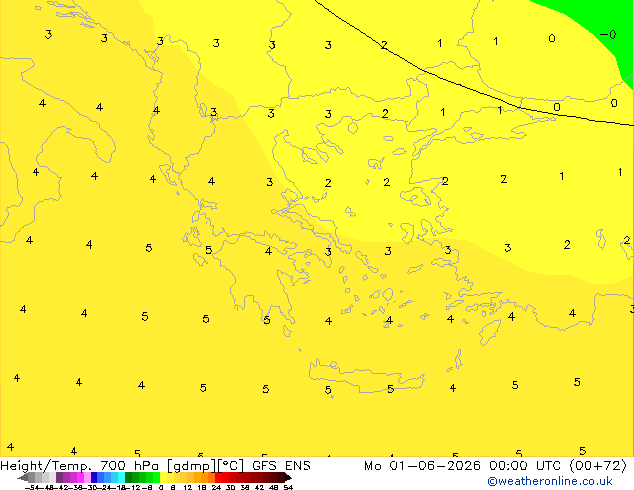Click the dark blue swatch at legend value -30
The height and width of the screenshot is (490, 634).
94,477
